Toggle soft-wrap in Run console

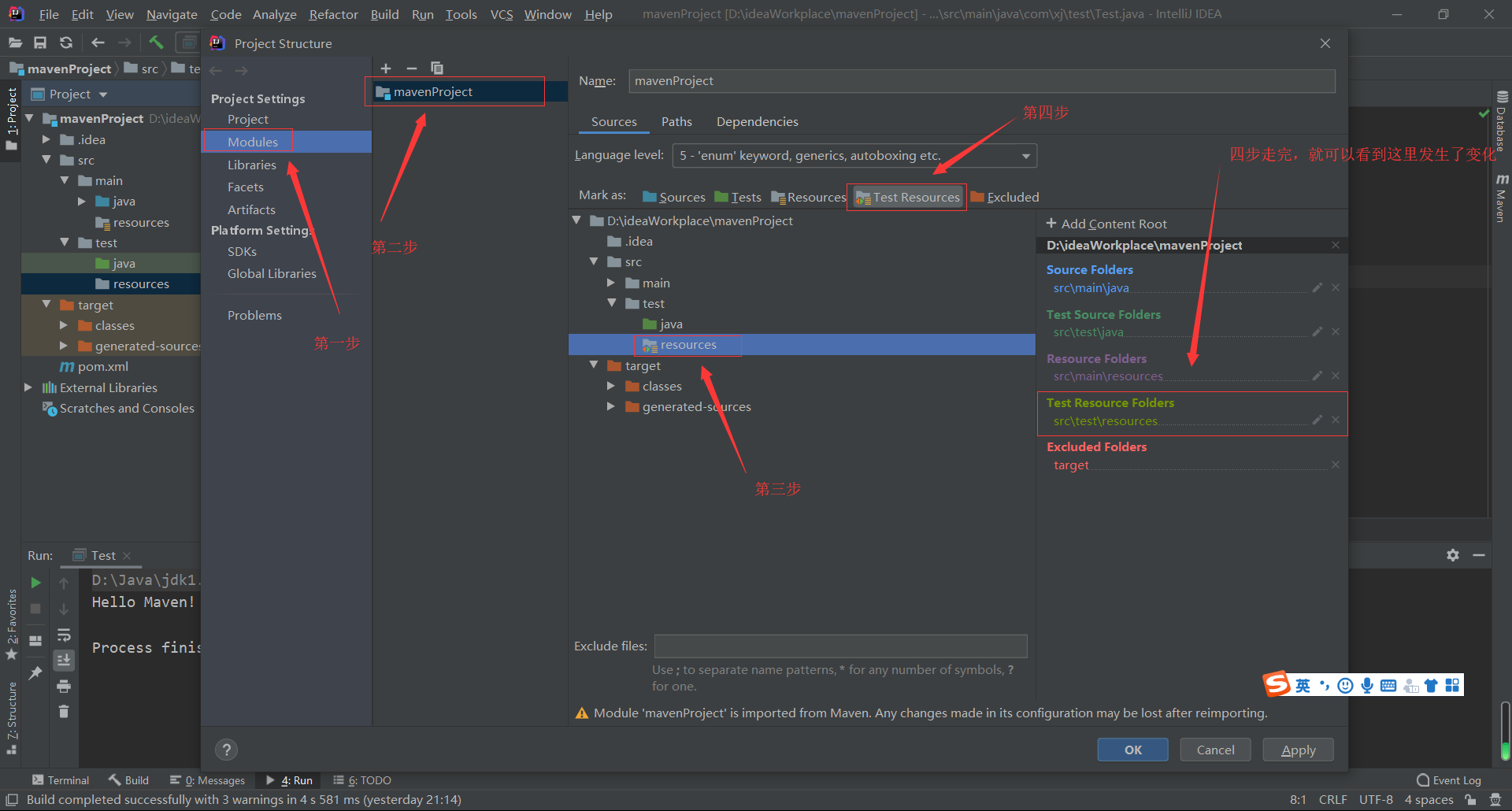[x=64, y=635]
